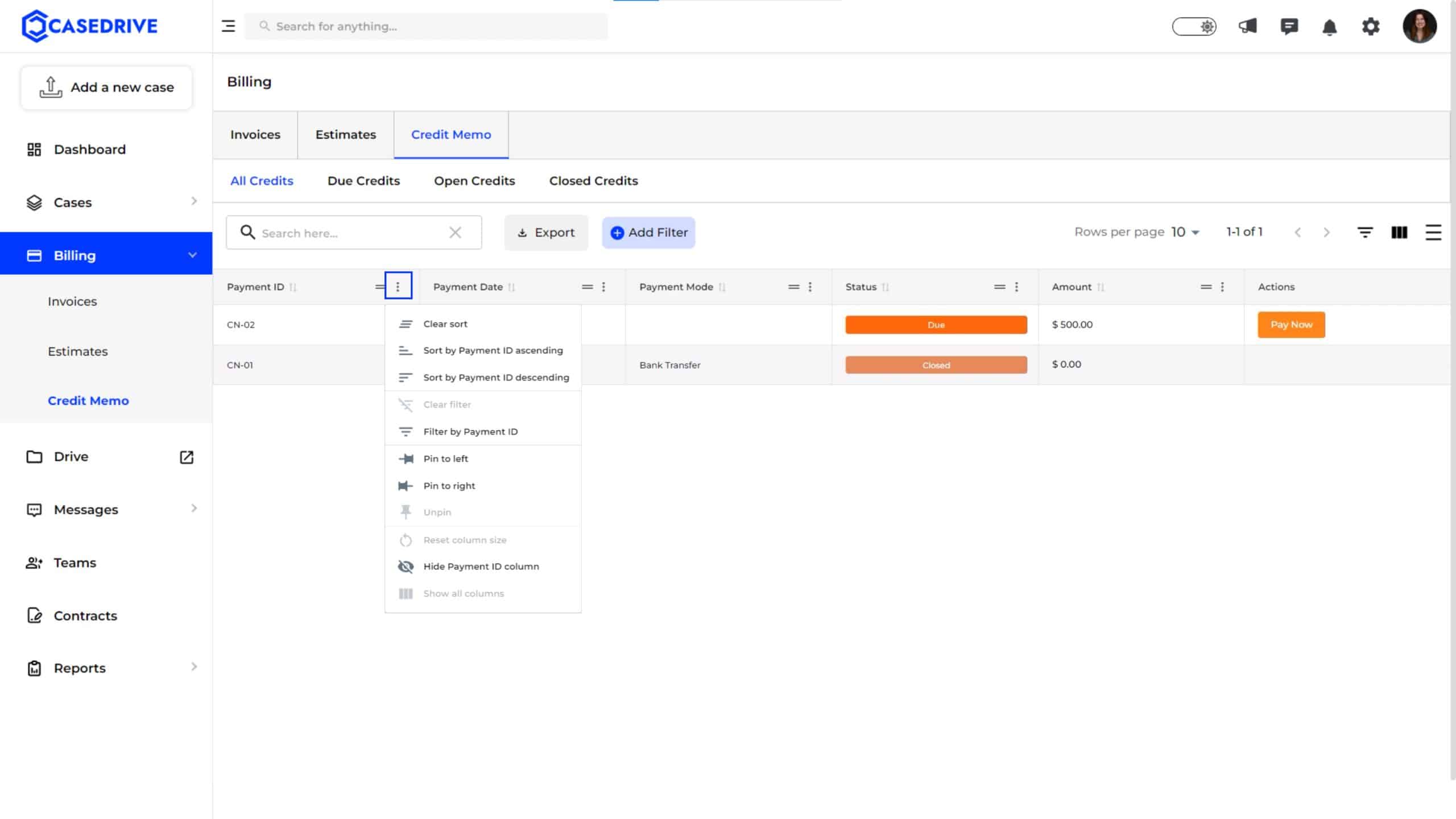Click the Add Filter button

click(x=648, y=233)
